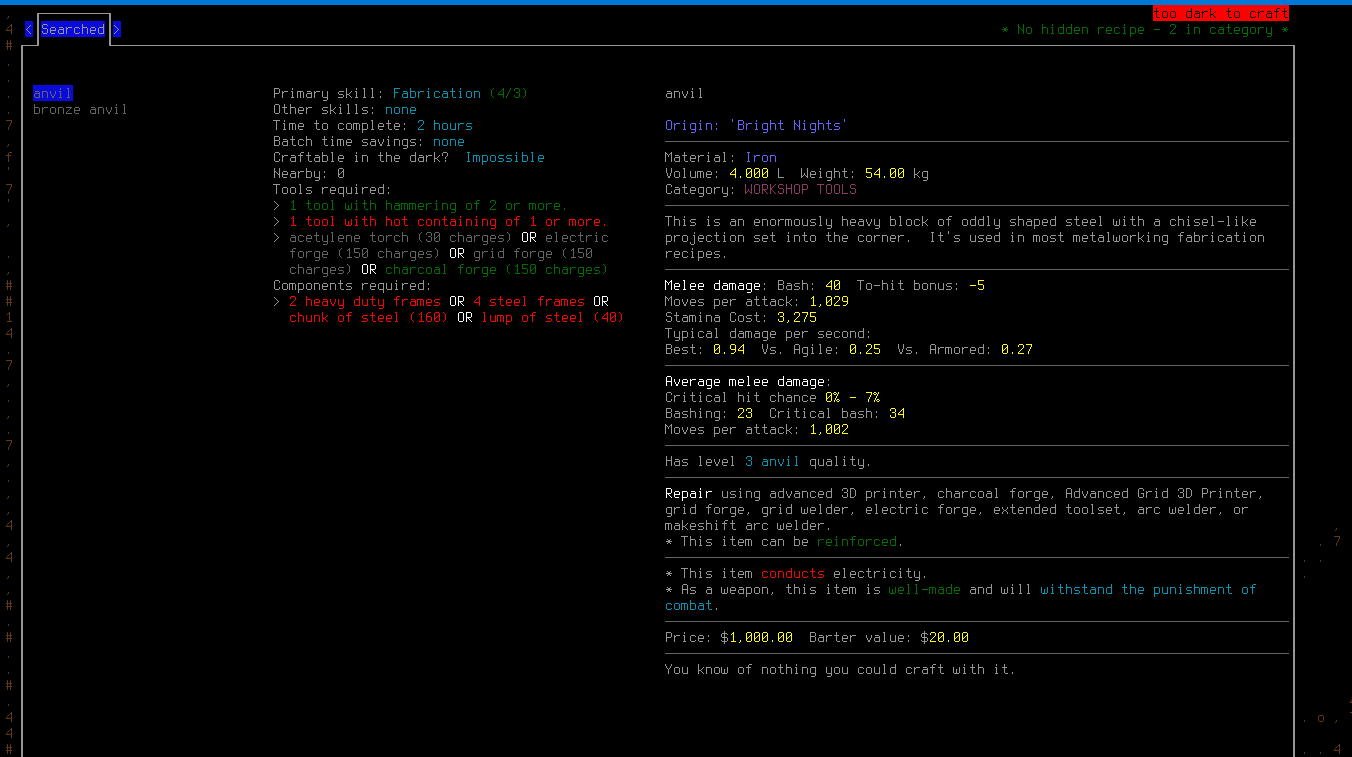Click the '54.00' weight value
This screenshot has height=757, width=1352.
click(885, 174)
